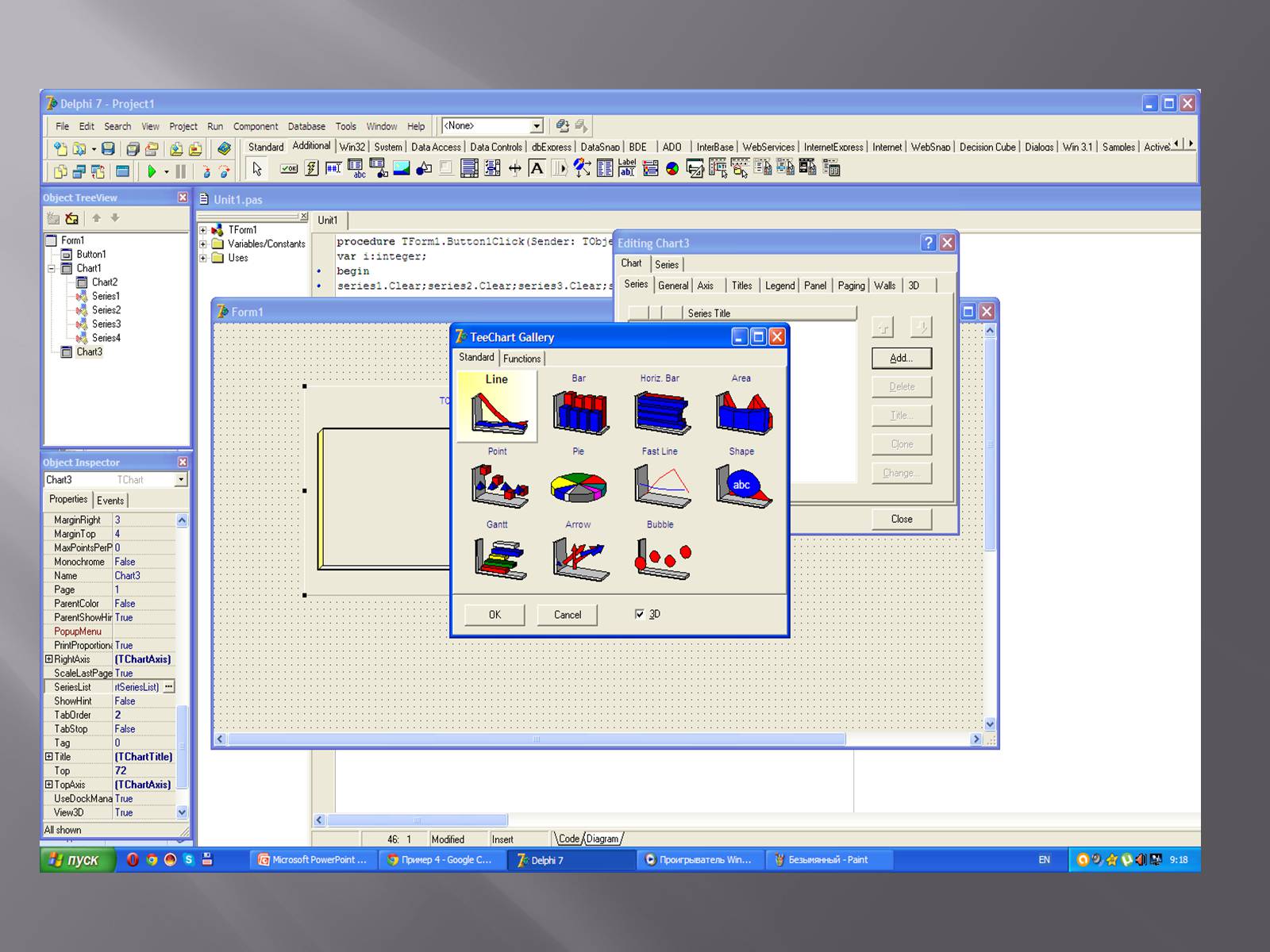1270x952 pixels.
Task: Click OK in TeeChart Gallery
Action: coord(495,615)
